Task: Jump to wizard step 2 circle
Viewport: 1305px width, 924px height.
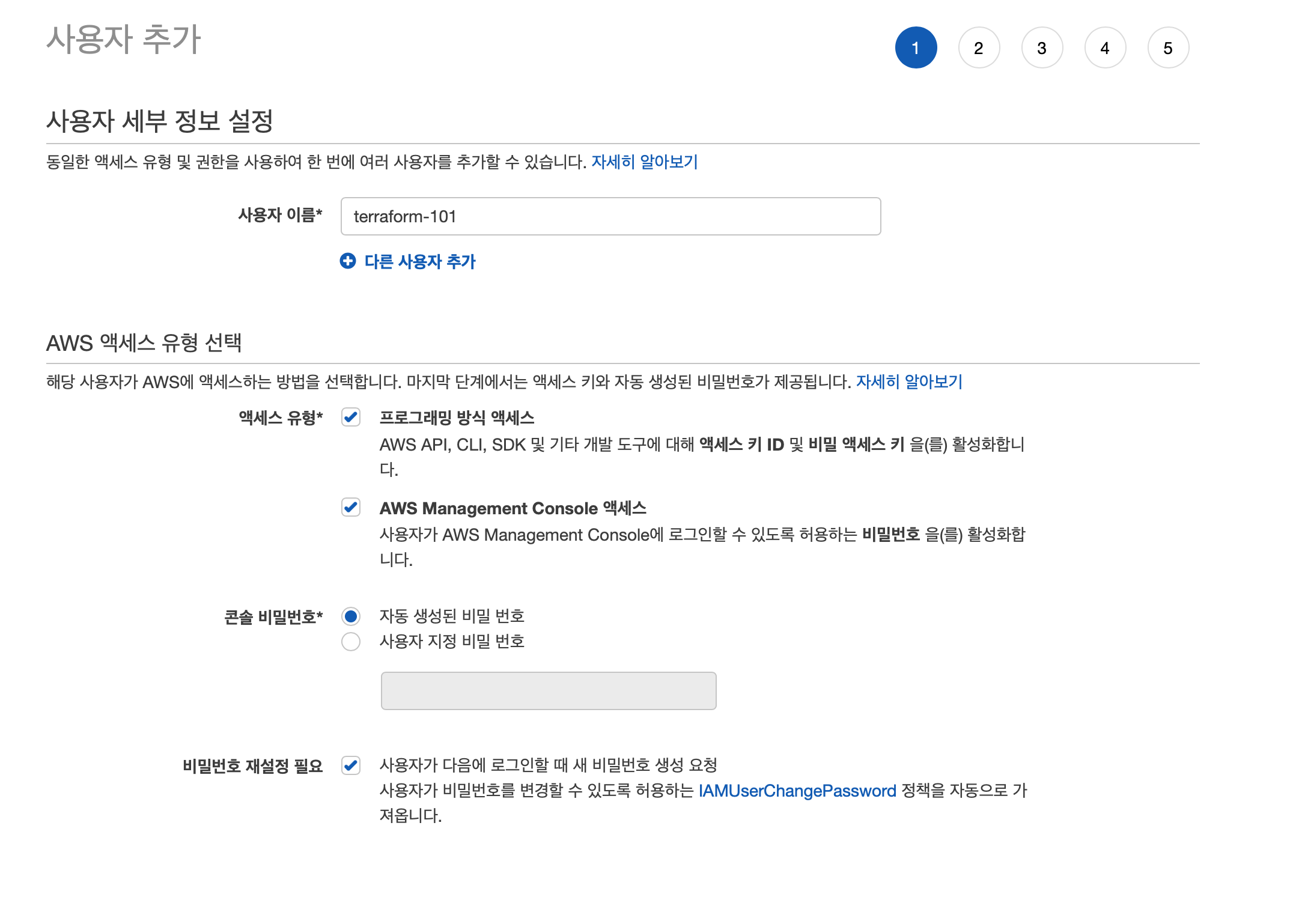Action: (x=978, y=48)
